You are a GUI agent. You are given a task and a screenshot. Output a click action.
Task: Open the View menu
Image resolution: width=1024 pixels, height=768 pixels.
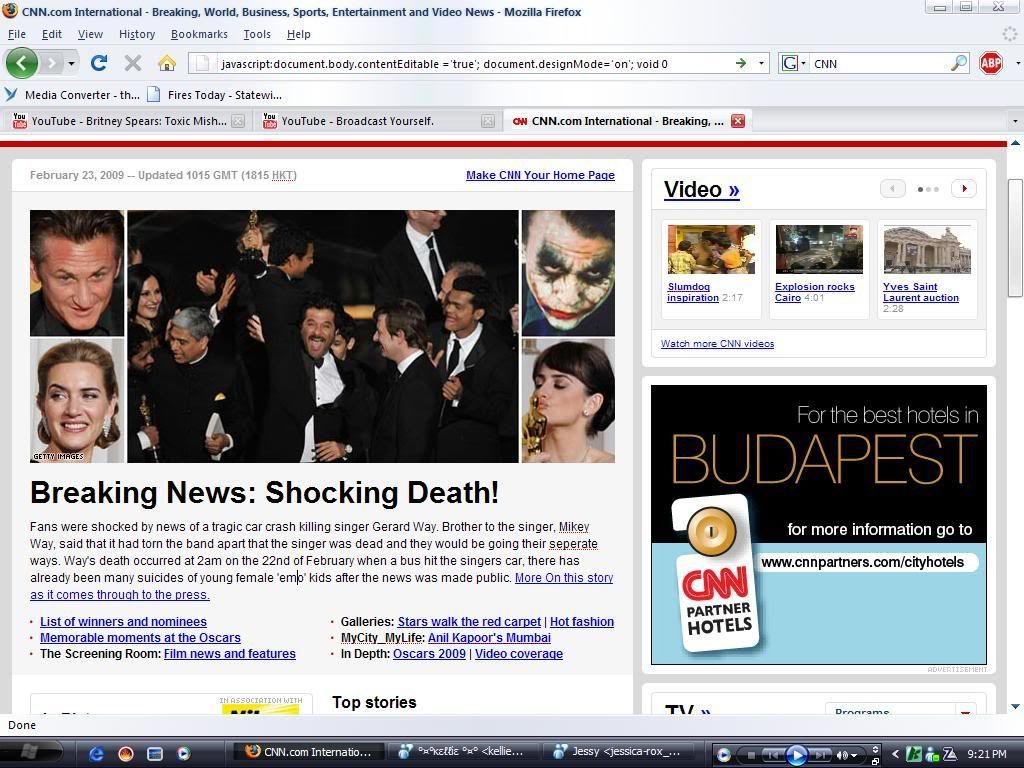click(x=90, y=34)
